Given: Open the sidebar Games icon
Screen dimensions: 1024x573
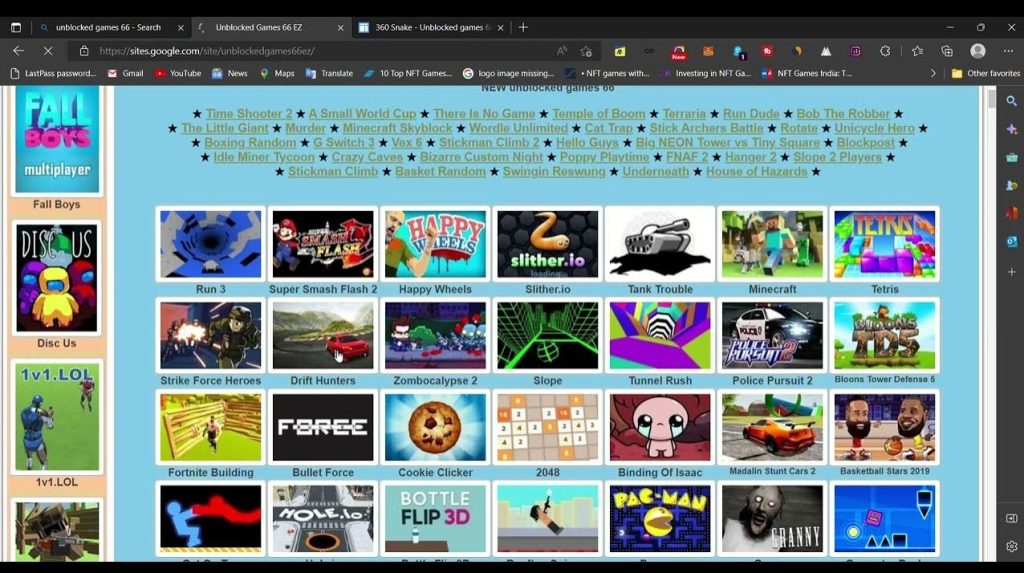Looking at the screenshot, I should (1011, 186).
